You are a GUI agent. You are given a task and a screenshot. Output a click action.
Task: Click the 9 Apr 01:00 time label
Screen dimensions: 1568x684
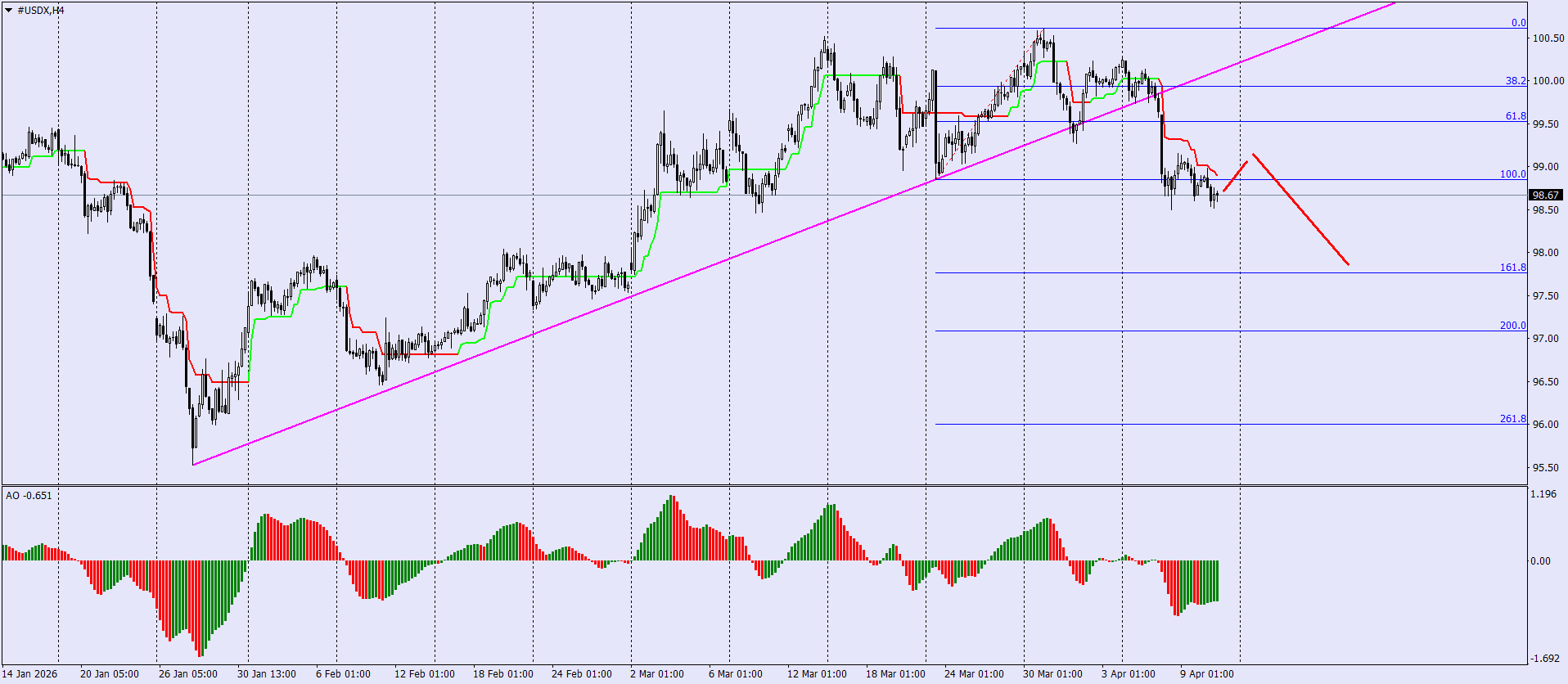pyautogui.click(x=1207, y=674)
